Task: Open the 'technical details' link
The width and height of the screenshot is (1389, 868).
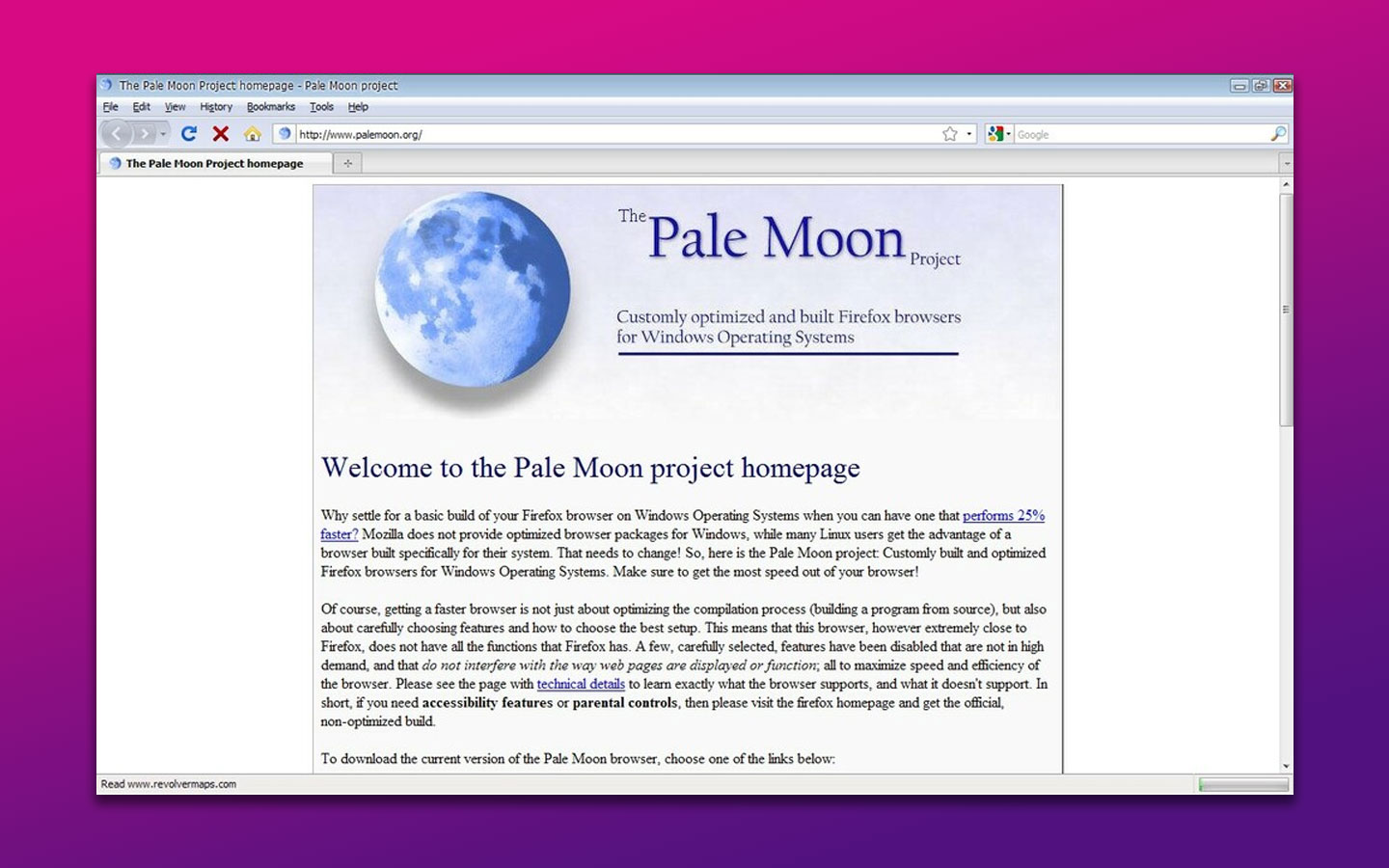Action: [x=581, y=684]
